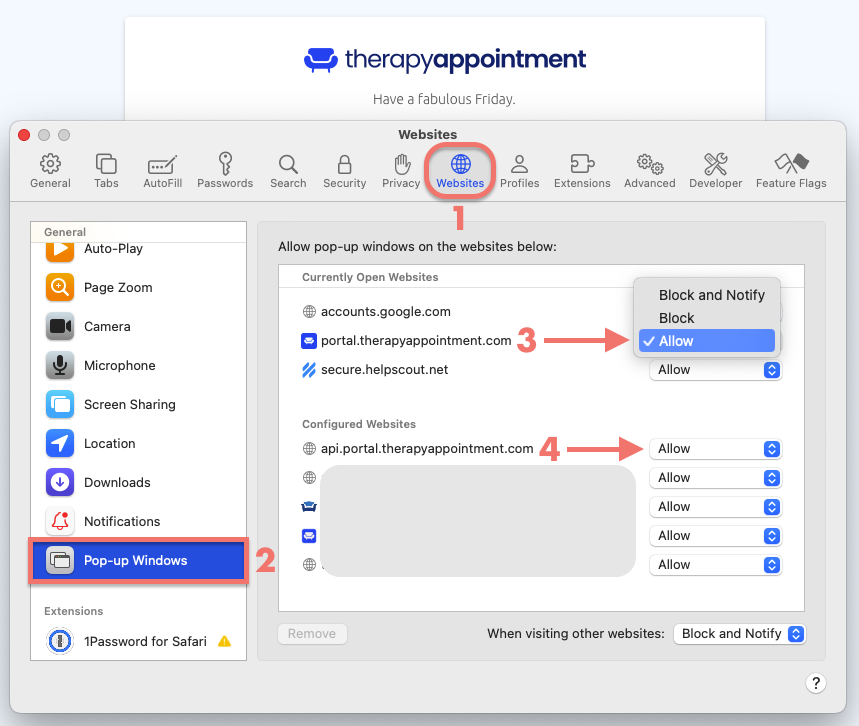Open the Developer pane
859x726 pixels.
pyautogui.click(x=715, y=171)
